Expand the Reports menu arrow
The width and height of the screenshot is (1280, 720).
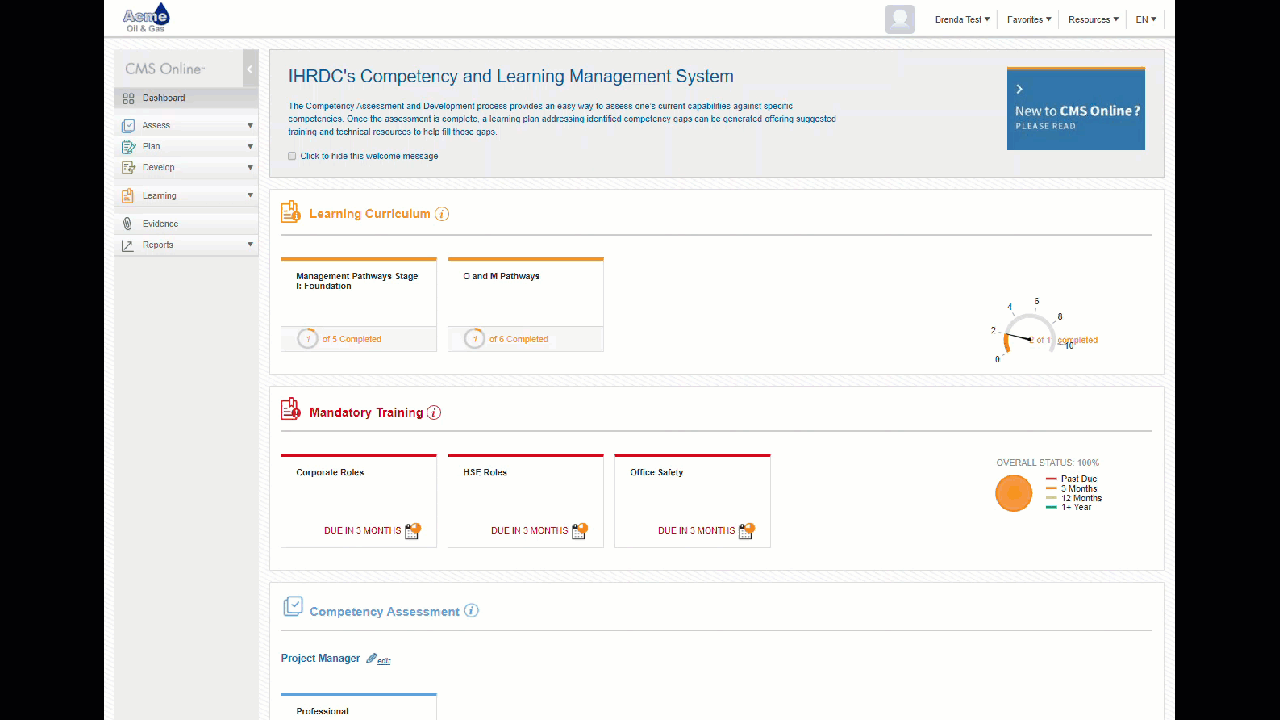click(250, 245)
